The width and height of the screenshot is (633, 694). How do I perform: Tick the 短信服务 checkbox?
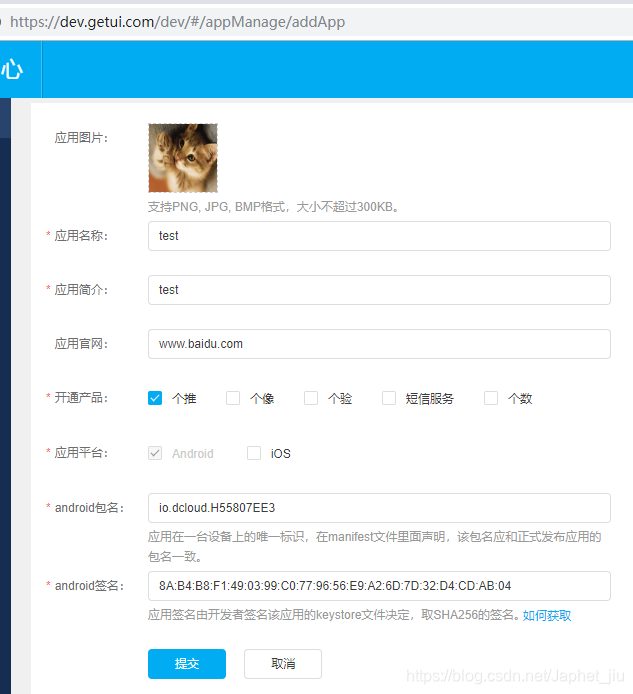tap(389, 398)
